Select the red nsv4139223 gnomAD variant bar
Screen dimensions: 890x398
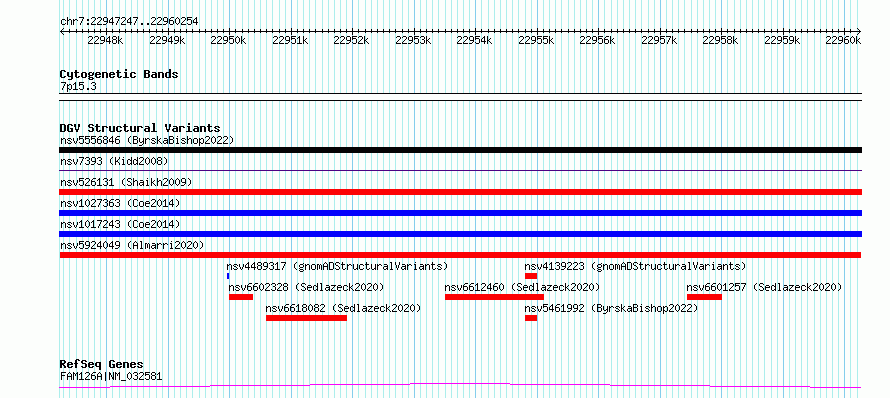click(x=531, y=276)
